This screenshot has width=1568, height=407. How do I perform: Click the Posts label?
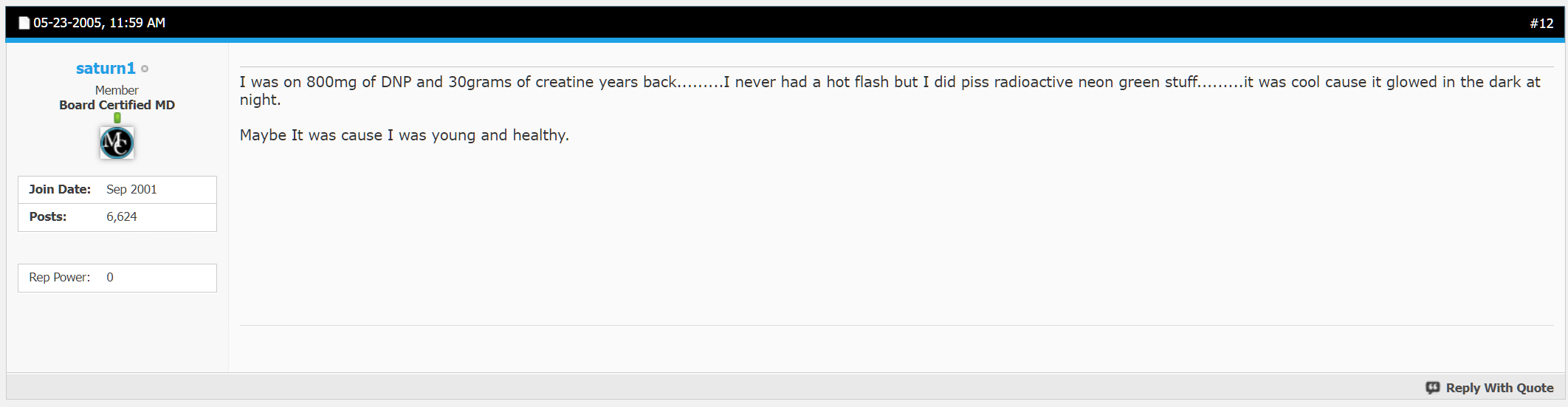click(x=48, y=216)
